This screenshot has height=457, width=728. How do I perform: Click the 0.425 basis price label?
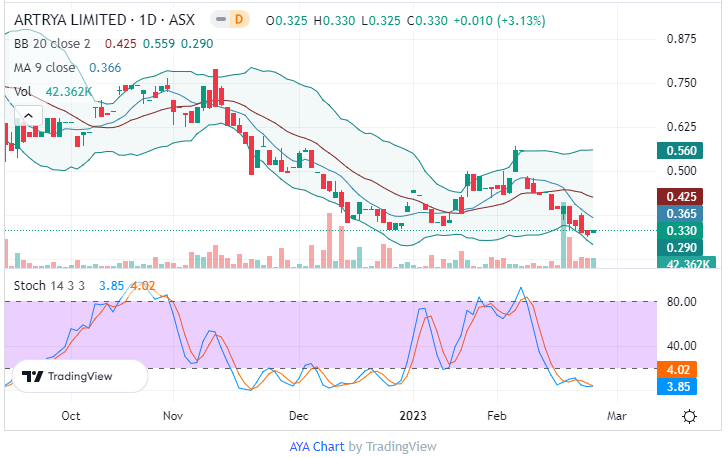click(684, 197)
